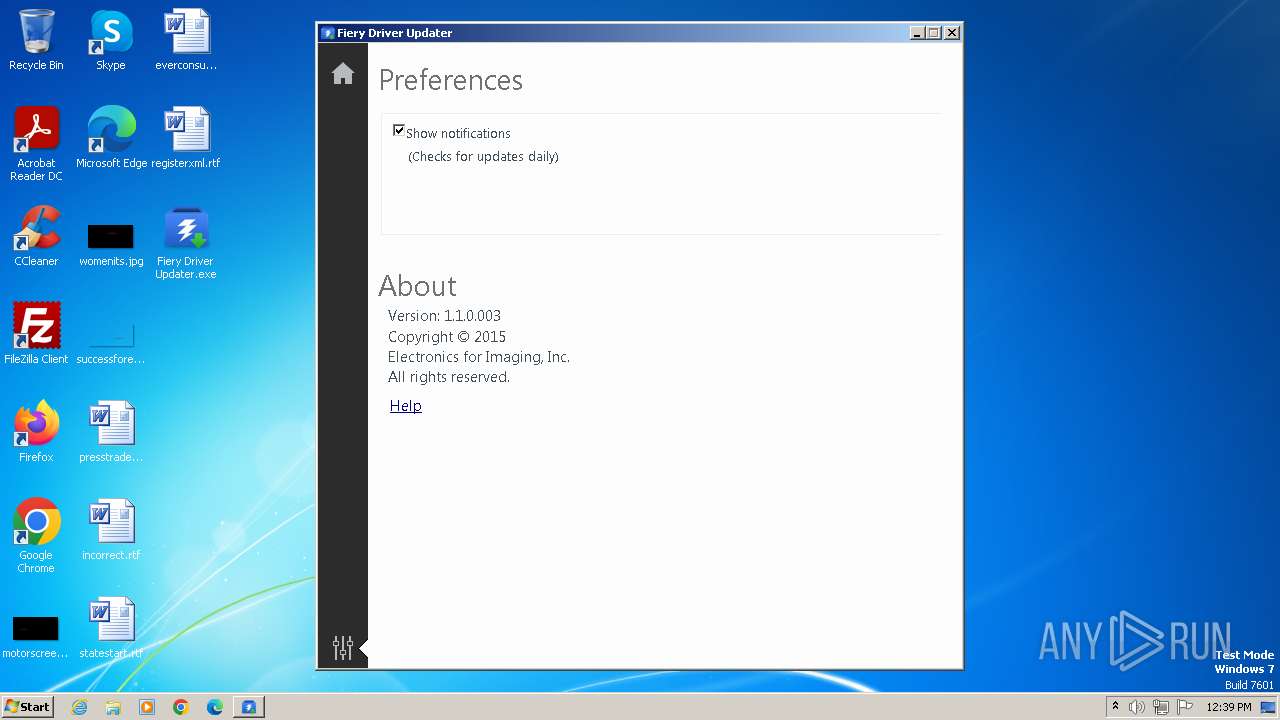Open the Recycle Bin desktop icon
The height and width of the screenshot is (720, 1280).
click(36, 40)
